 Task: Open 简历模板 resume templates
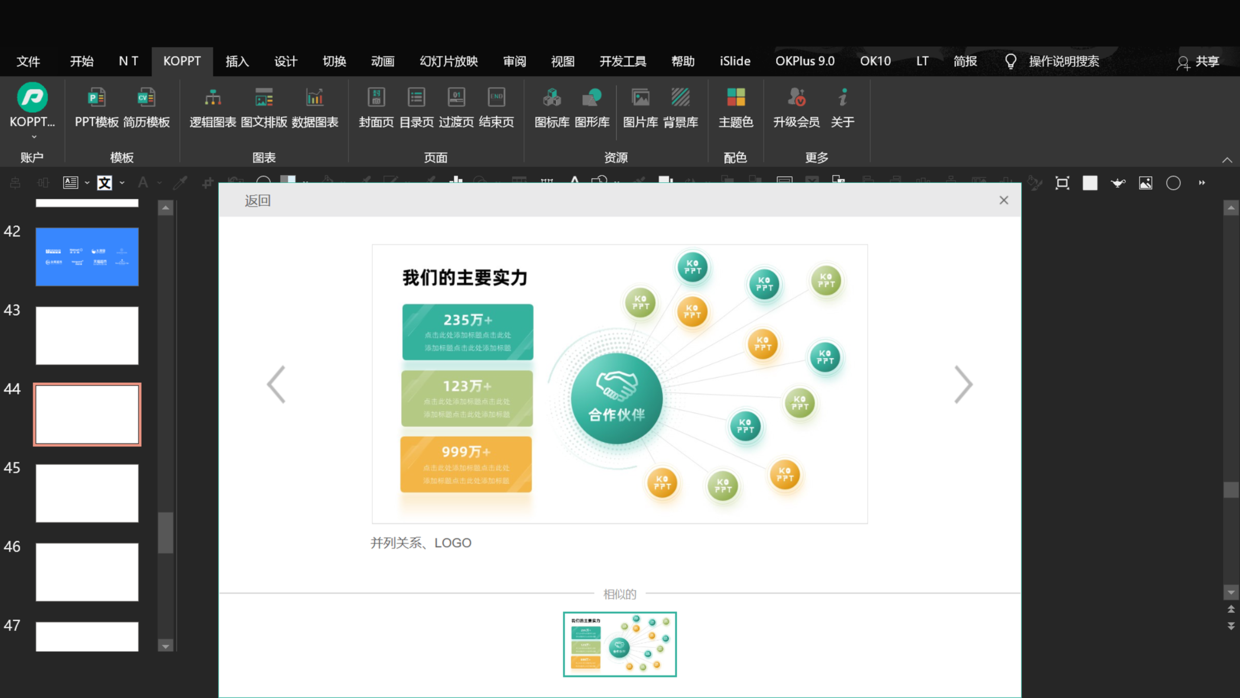[146, 107]
